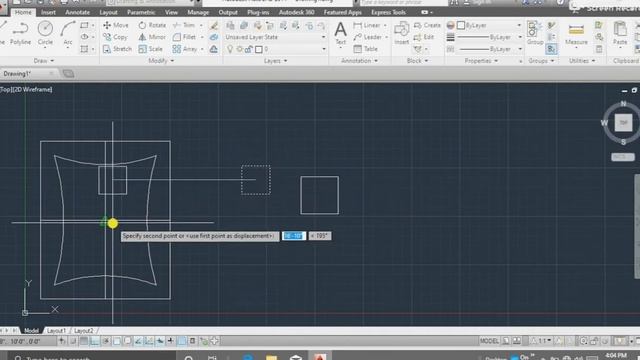Viewport: 640px width, 360px height.
Task: Click the dynamic distance input field
Action: click(x=293, y=236)
